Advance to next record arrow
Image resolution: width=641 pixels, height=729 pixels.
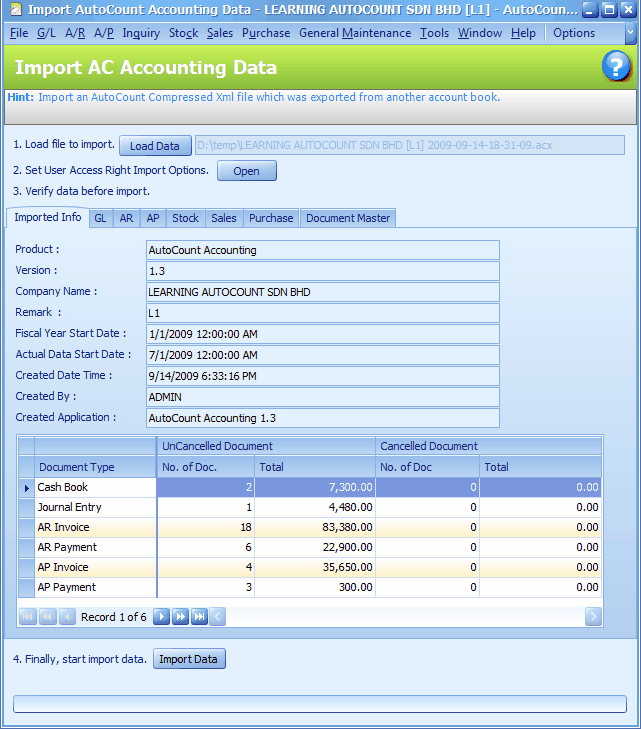(161, 617)
